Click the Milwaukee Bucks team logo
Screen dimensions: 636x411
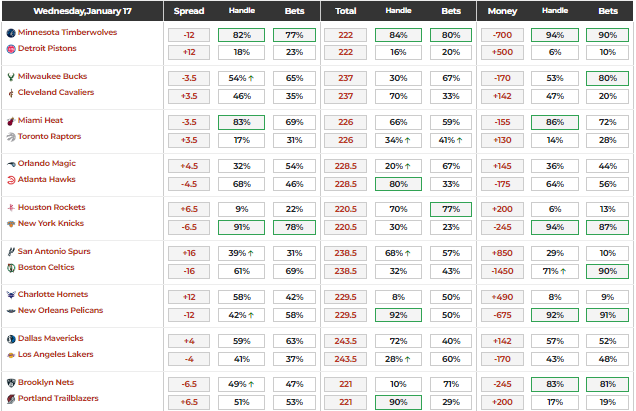click(10, 76)
